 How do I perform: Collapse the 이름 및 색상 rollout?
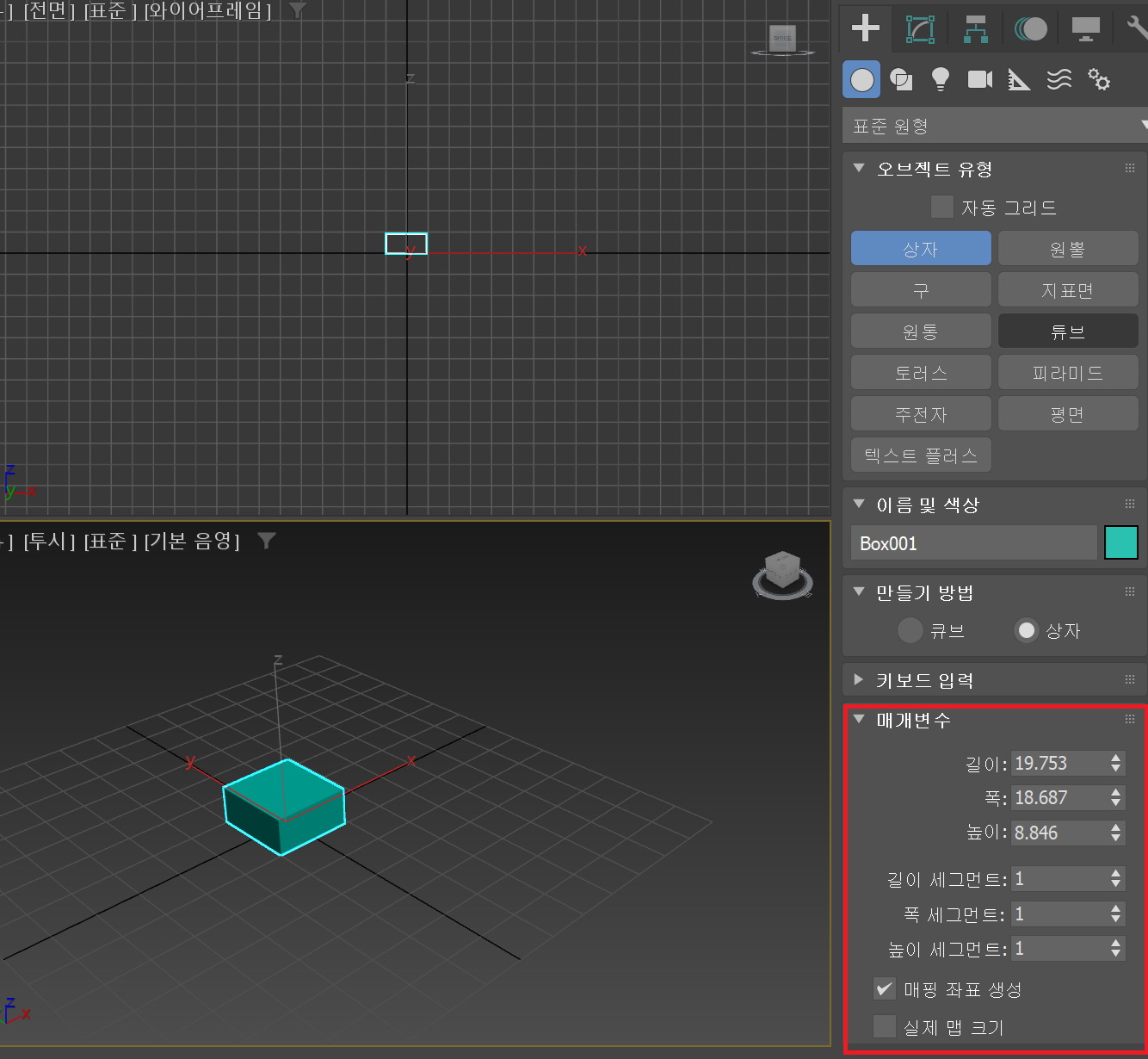[x=858, y=505]
